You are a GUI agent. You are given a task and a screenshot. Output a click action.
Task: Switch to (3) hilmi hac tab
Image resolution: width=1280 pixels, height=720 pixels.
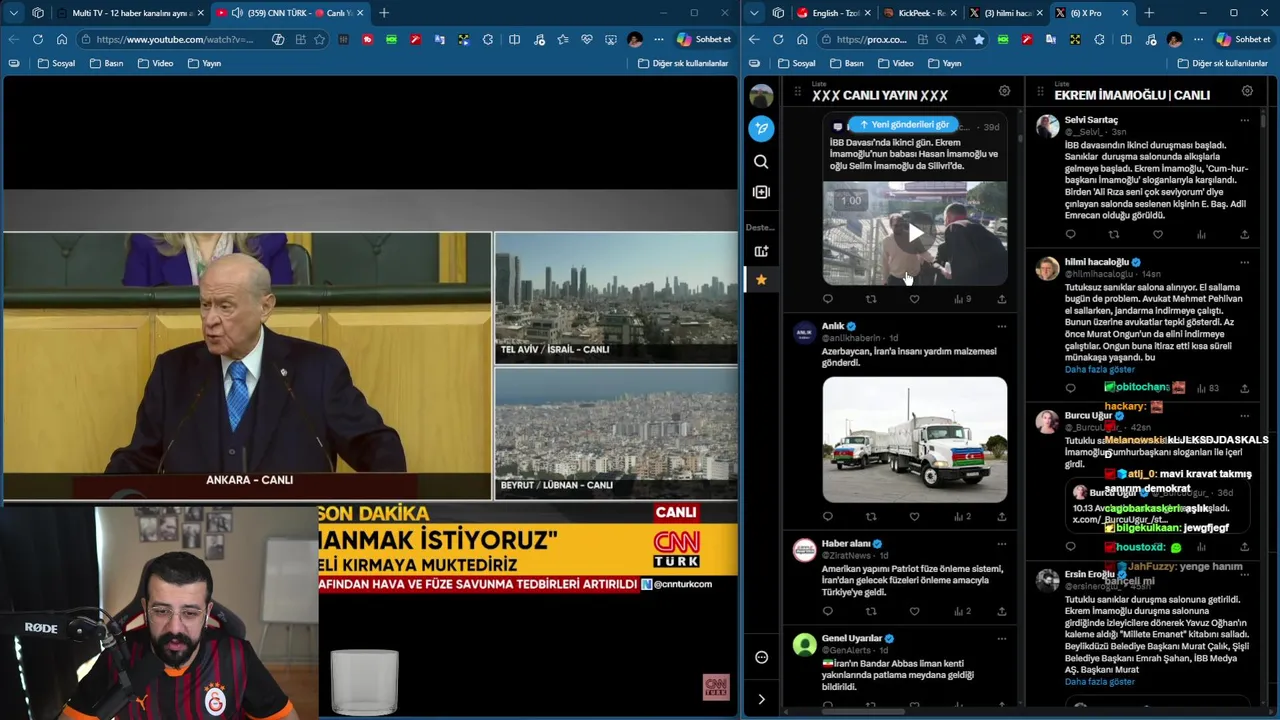pos(1006,13)
